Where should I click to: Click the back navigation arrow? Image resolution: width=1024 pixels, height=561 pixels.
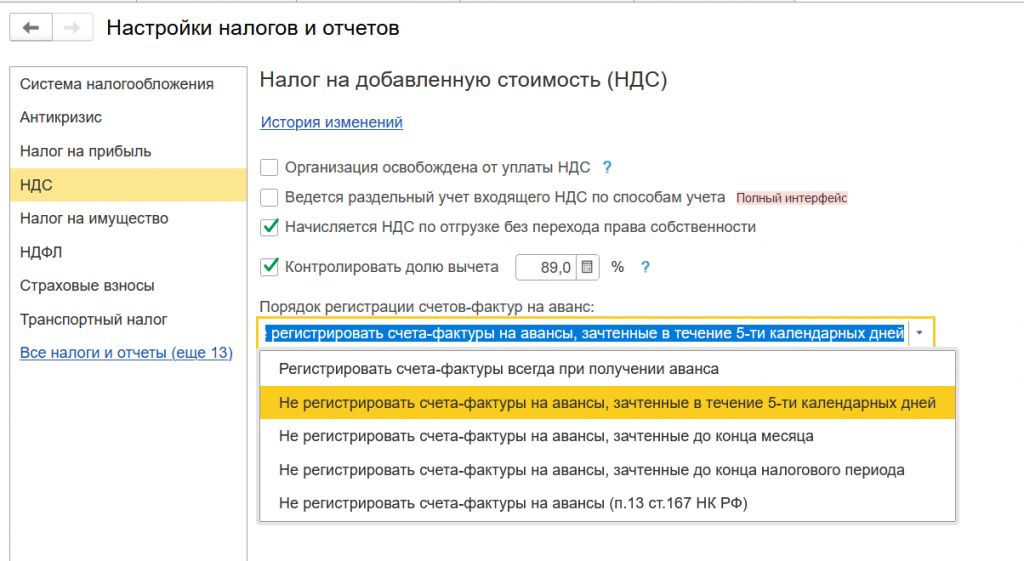pos(30,28)
